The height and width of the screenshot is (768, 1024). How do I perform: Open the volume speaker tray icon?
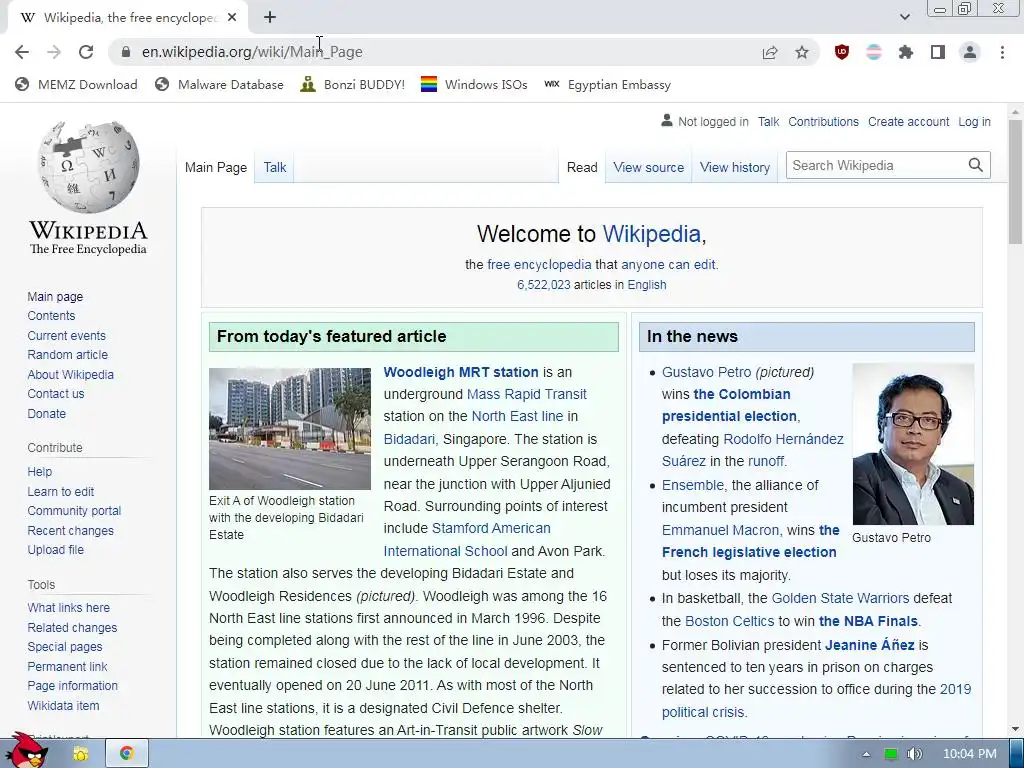[915, 754]
